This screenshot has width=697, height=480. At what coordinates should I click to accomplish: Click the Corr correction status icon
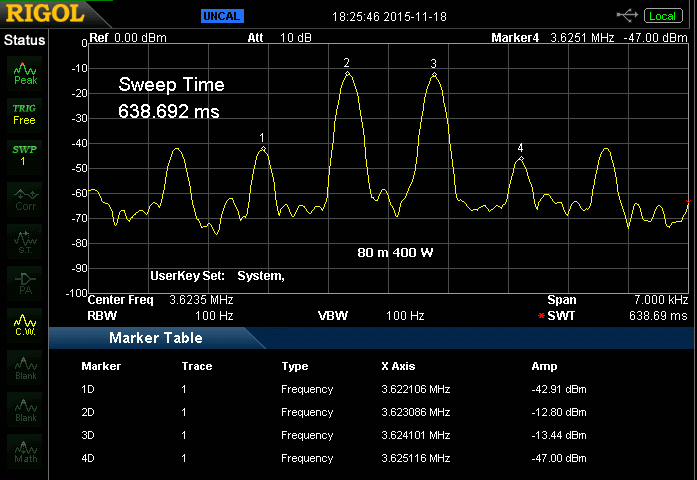pyautogui.click(x=24, y=198)
